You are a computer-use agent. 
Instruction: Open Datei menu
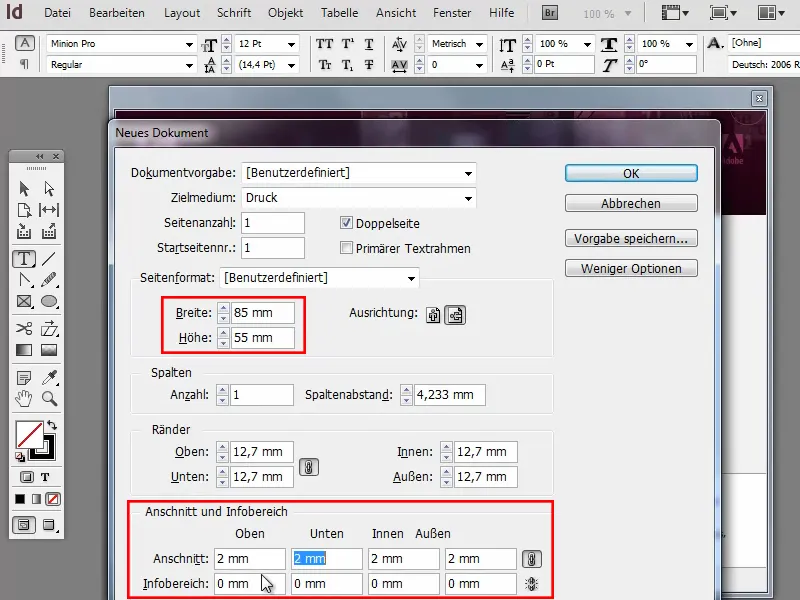[57, 13]
